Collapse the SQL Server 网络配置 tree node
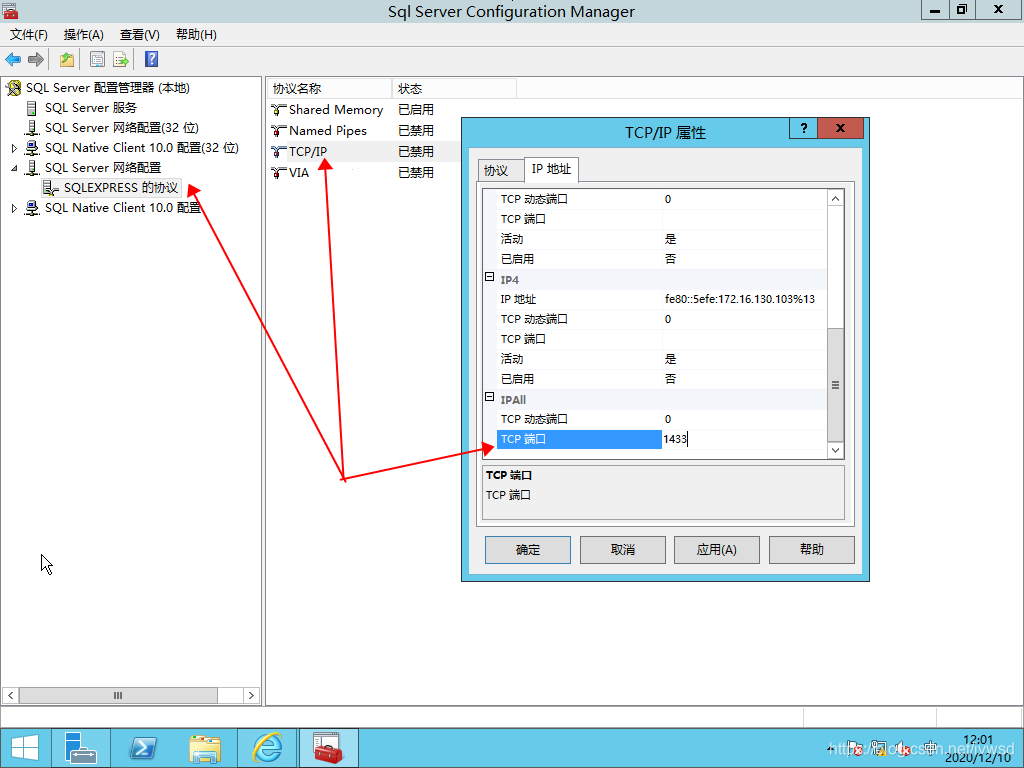This screenshot has width=1024, height=768. point(14,168)
